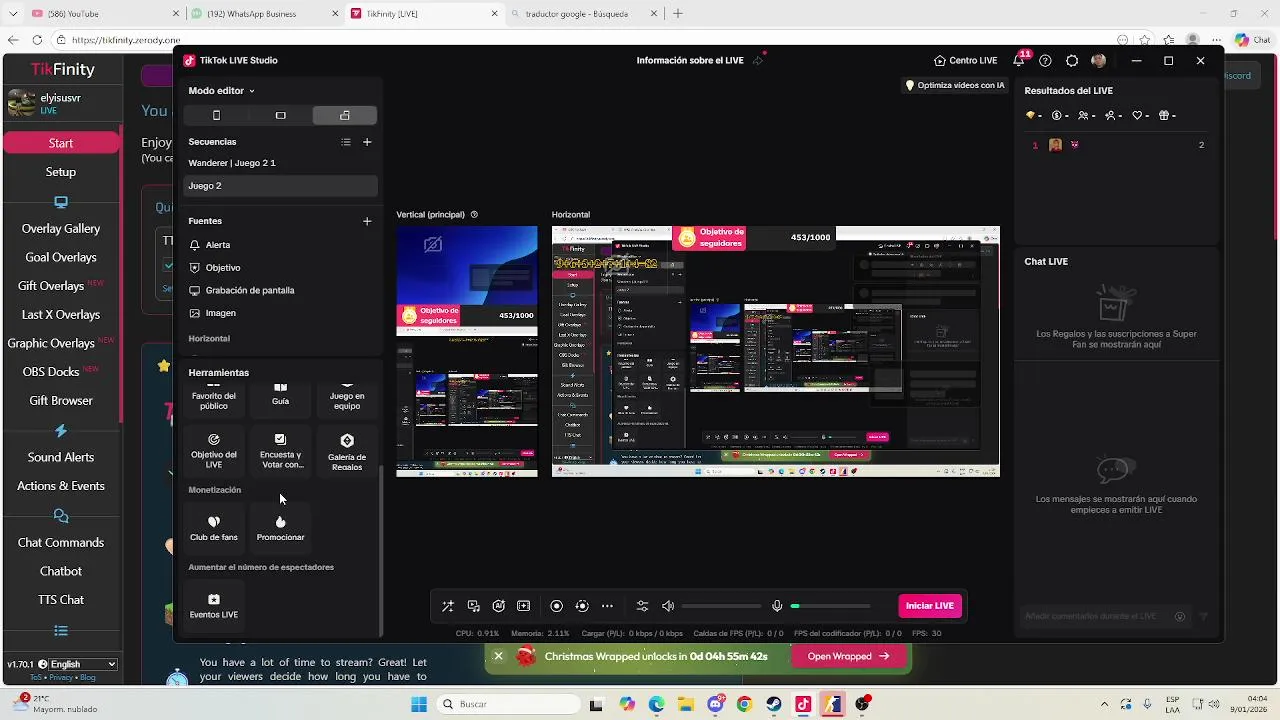Close the Christmas Wrapped banner

coord(498,657)
